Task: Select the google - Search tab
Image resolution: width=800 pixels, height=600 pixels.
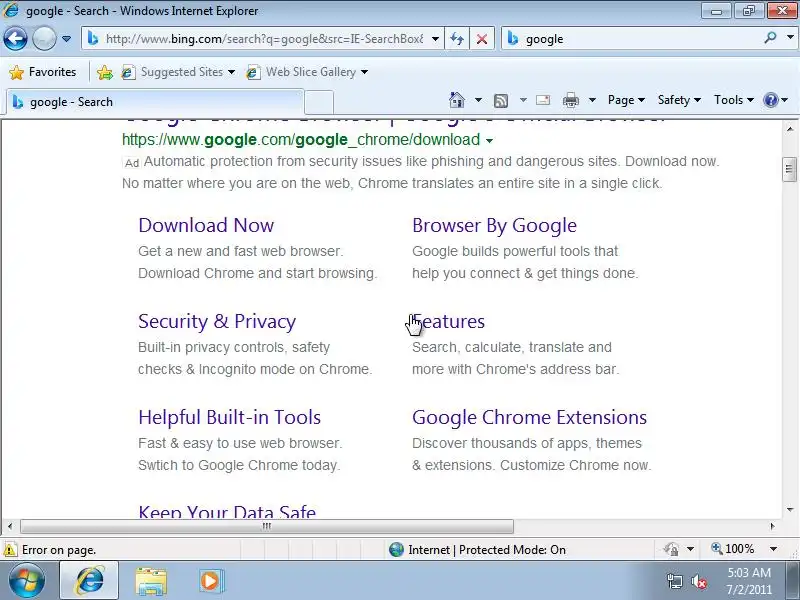Action: [x=155, y=102]
